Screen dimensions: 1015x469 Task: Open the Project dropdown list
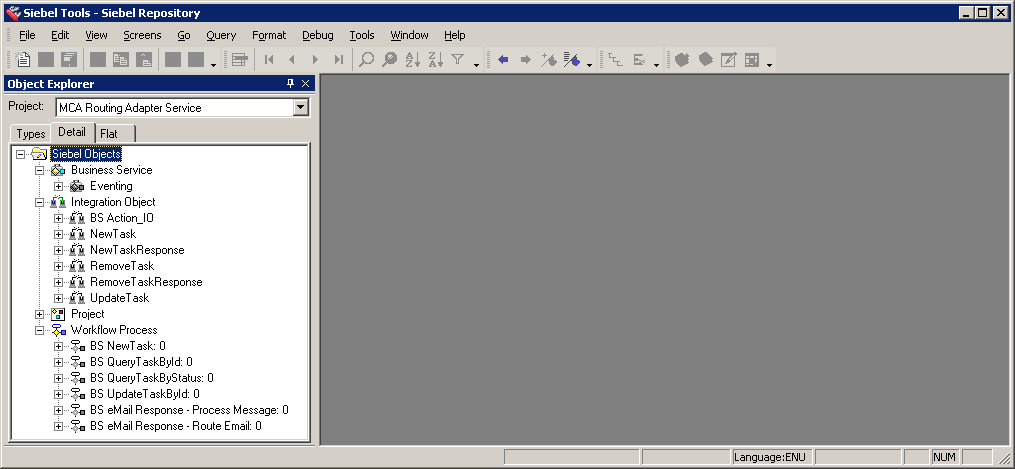tap(300, 107)
